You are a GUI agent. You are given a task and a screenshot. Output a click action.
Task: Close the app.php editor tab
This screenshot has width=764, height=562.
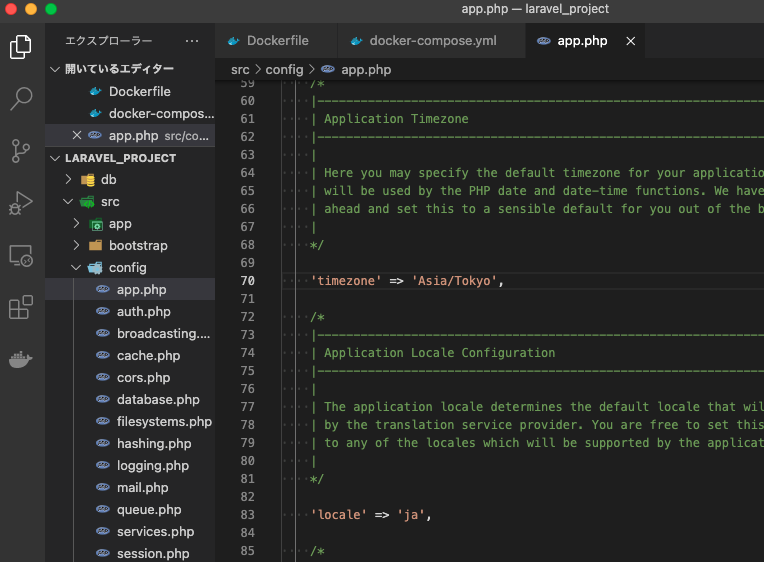point(630,41)
